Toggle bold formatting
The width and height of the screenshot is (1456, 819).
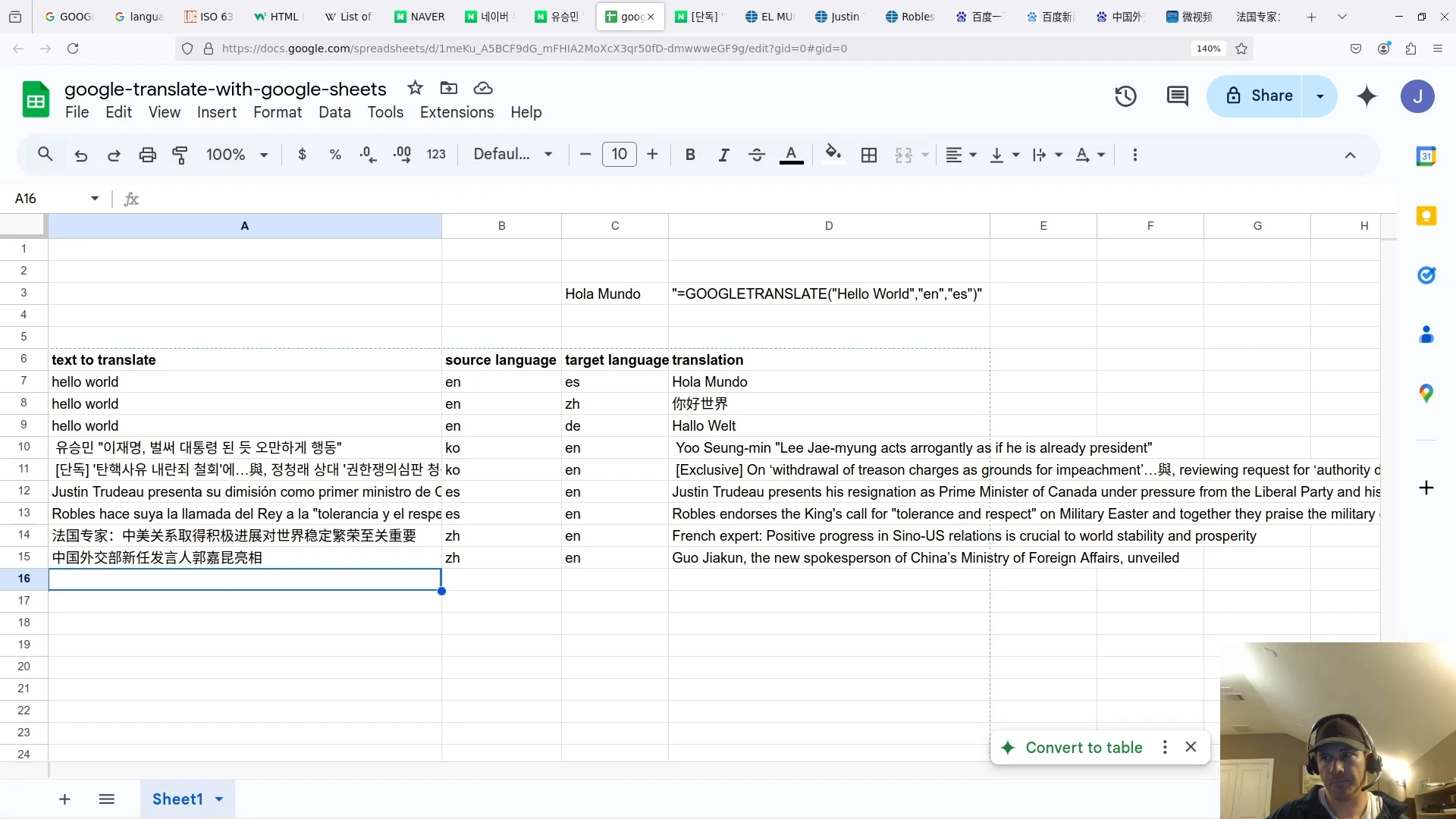click(690, 155)
